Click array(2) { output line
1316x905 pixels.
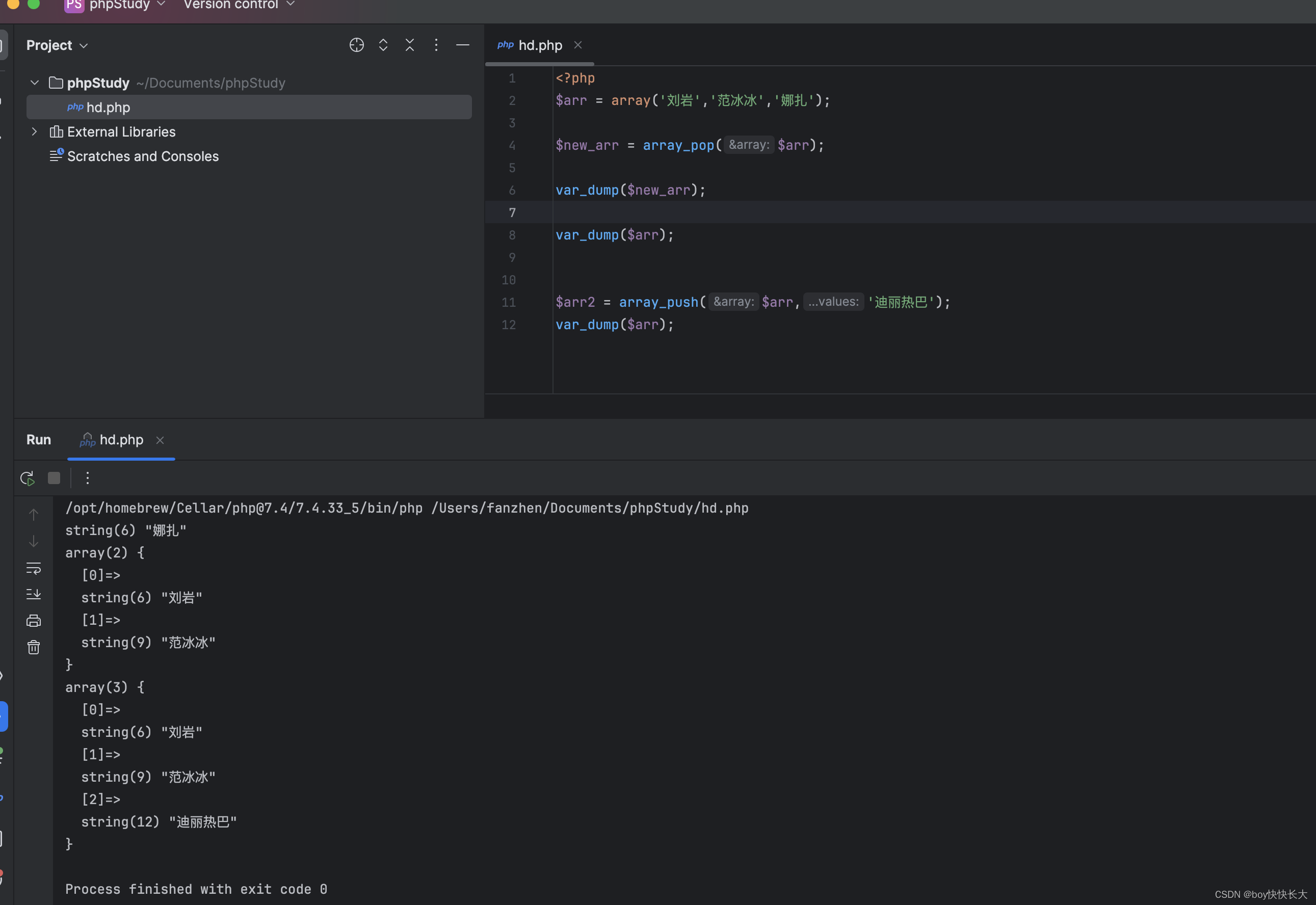click(x=105, y=553)
